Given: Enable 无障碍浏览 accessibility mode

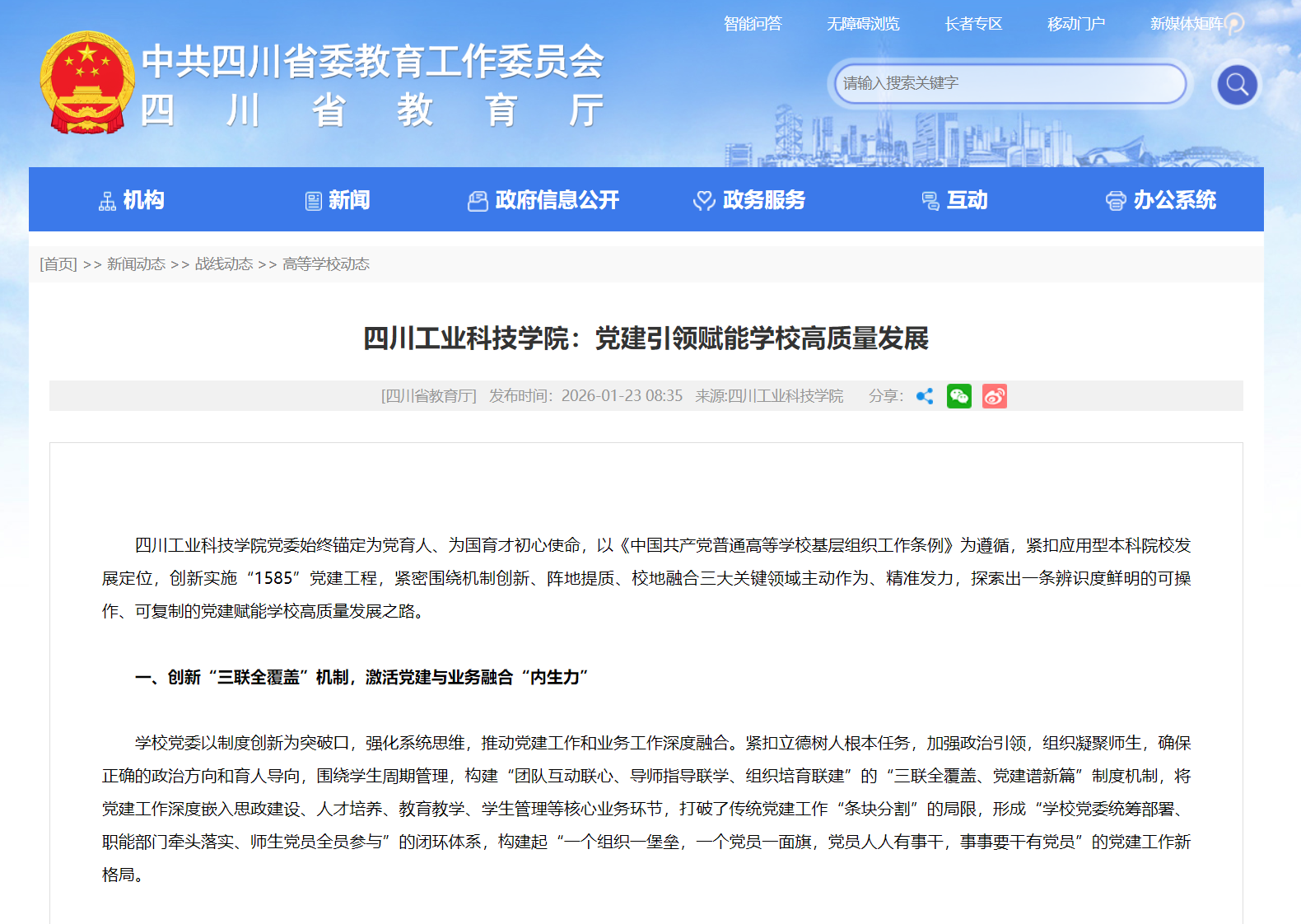Looking at the screenshot, I should 863,24.
